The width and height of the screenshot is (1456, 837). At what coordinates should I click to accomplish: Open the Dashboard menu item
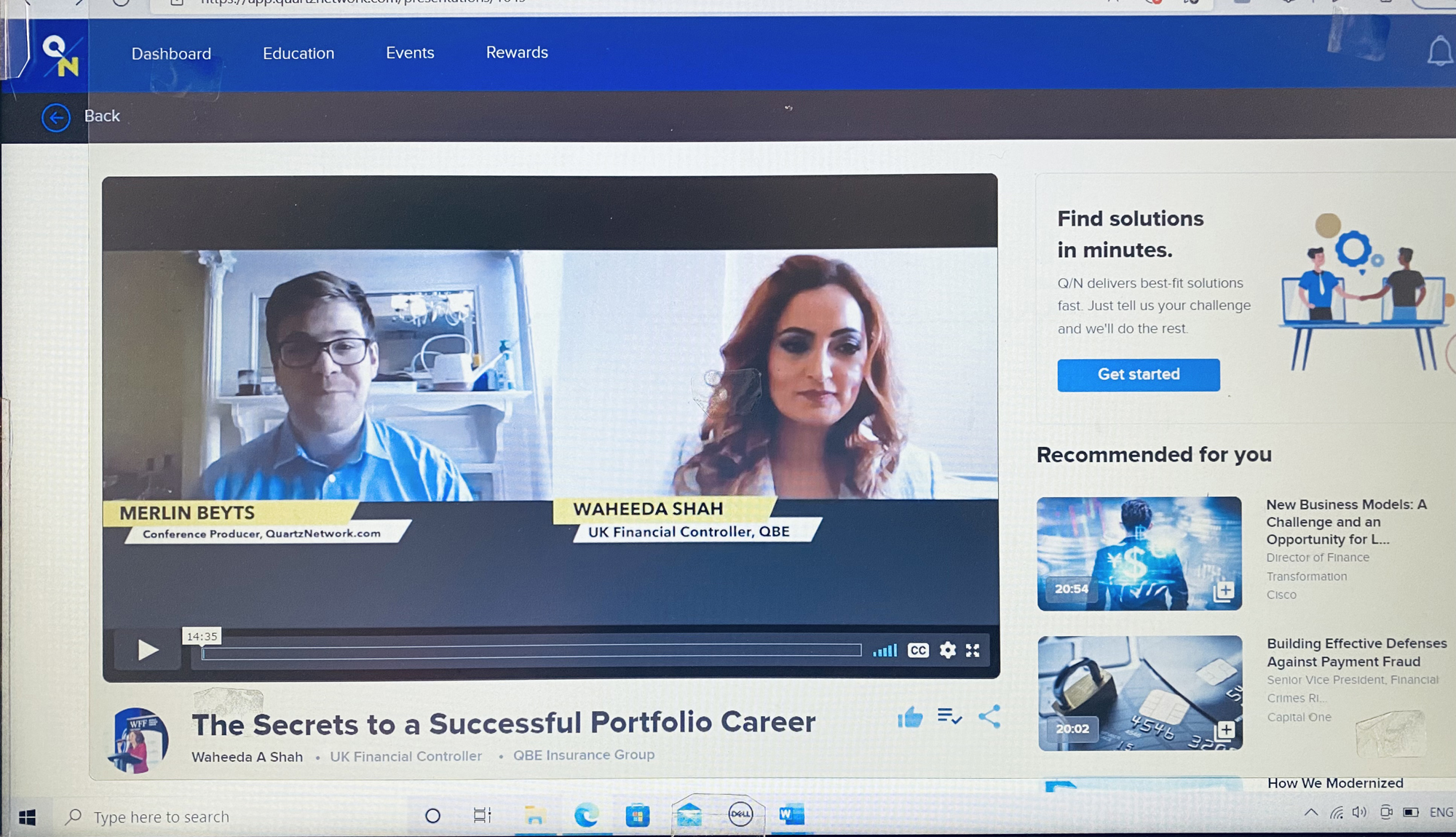tap(171, 54)
